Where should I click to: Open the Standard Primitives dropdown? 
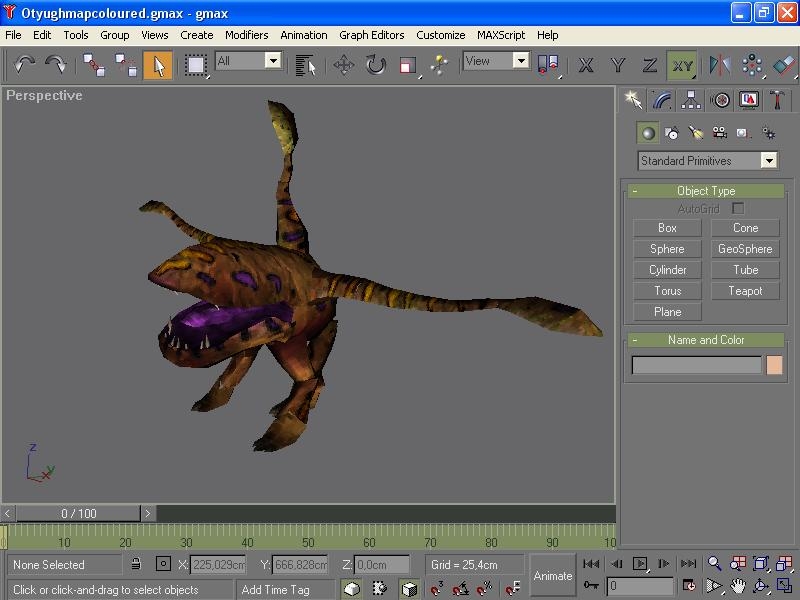point(768,161)
